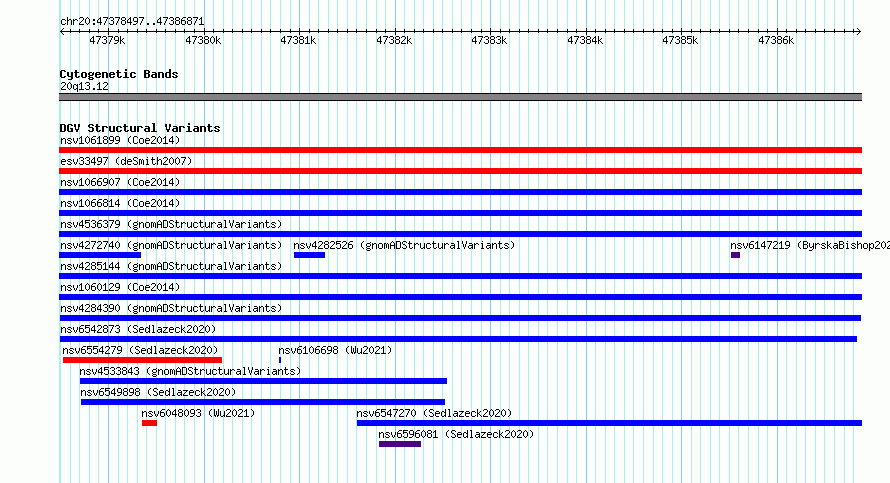Screen dimensions: 890x483
Task: Click the red bar of nsv1061899
Action: pyautogui.click(x=460, y=150)
